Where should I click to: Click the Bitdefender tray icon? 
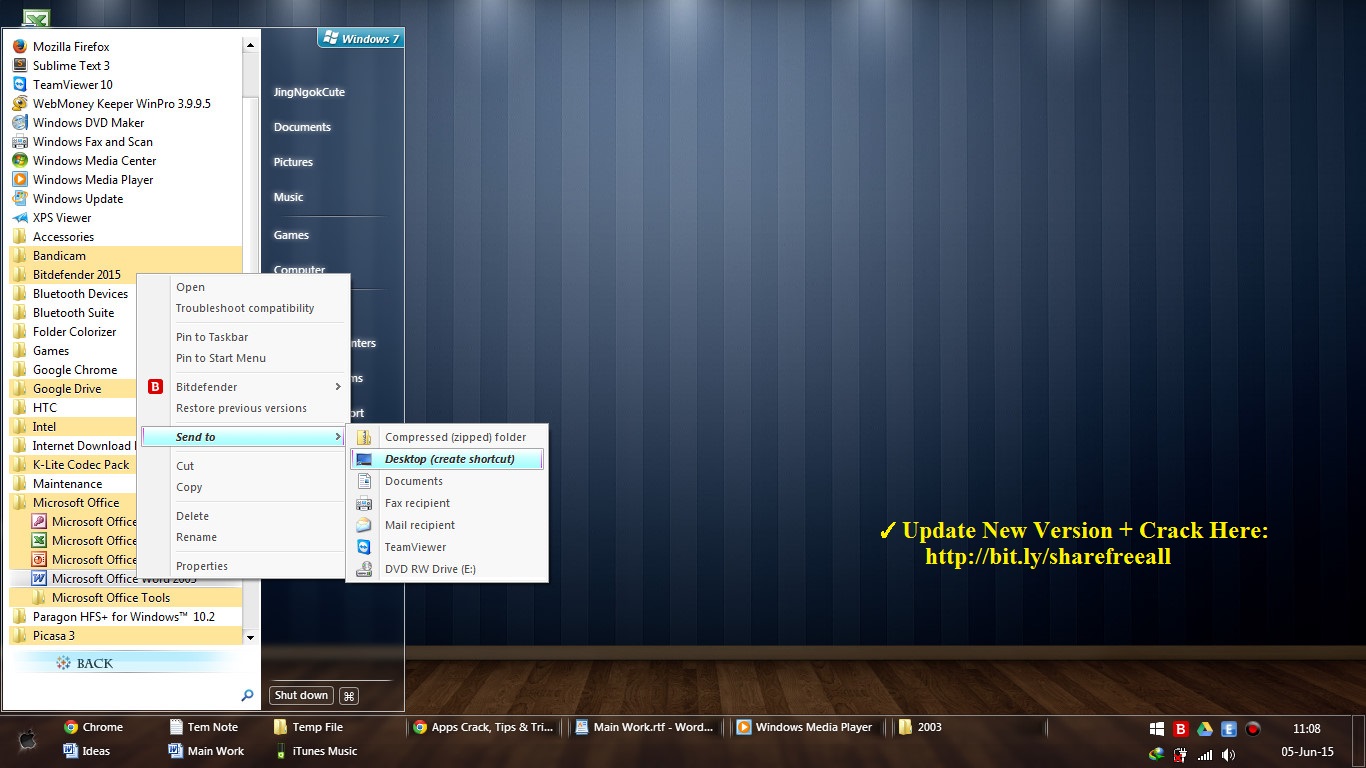point(1181,729)
